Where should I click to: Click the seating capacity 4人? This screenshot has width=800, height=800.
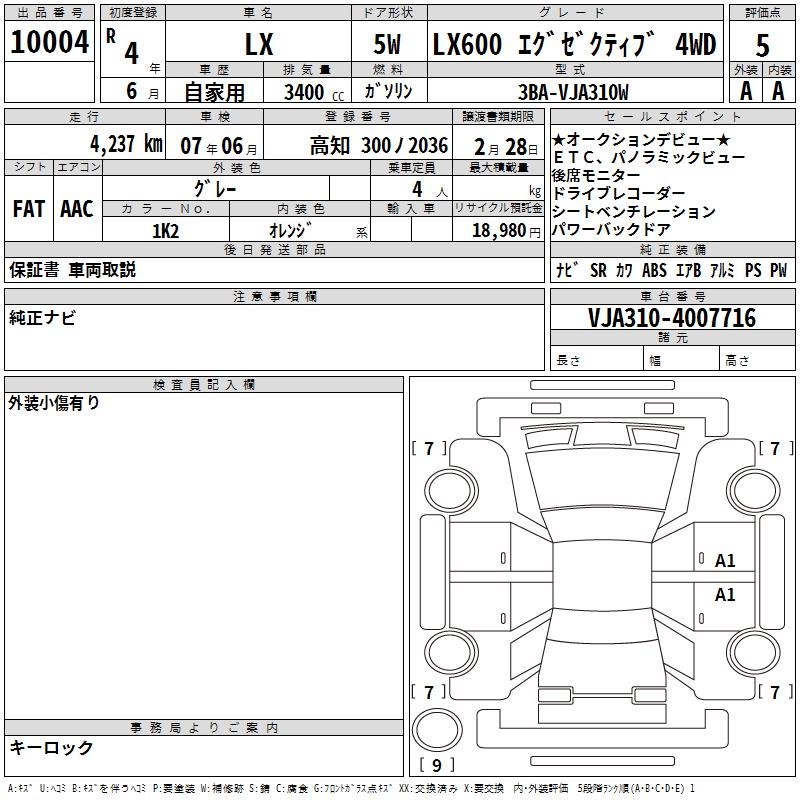click(x=430, y=190)
